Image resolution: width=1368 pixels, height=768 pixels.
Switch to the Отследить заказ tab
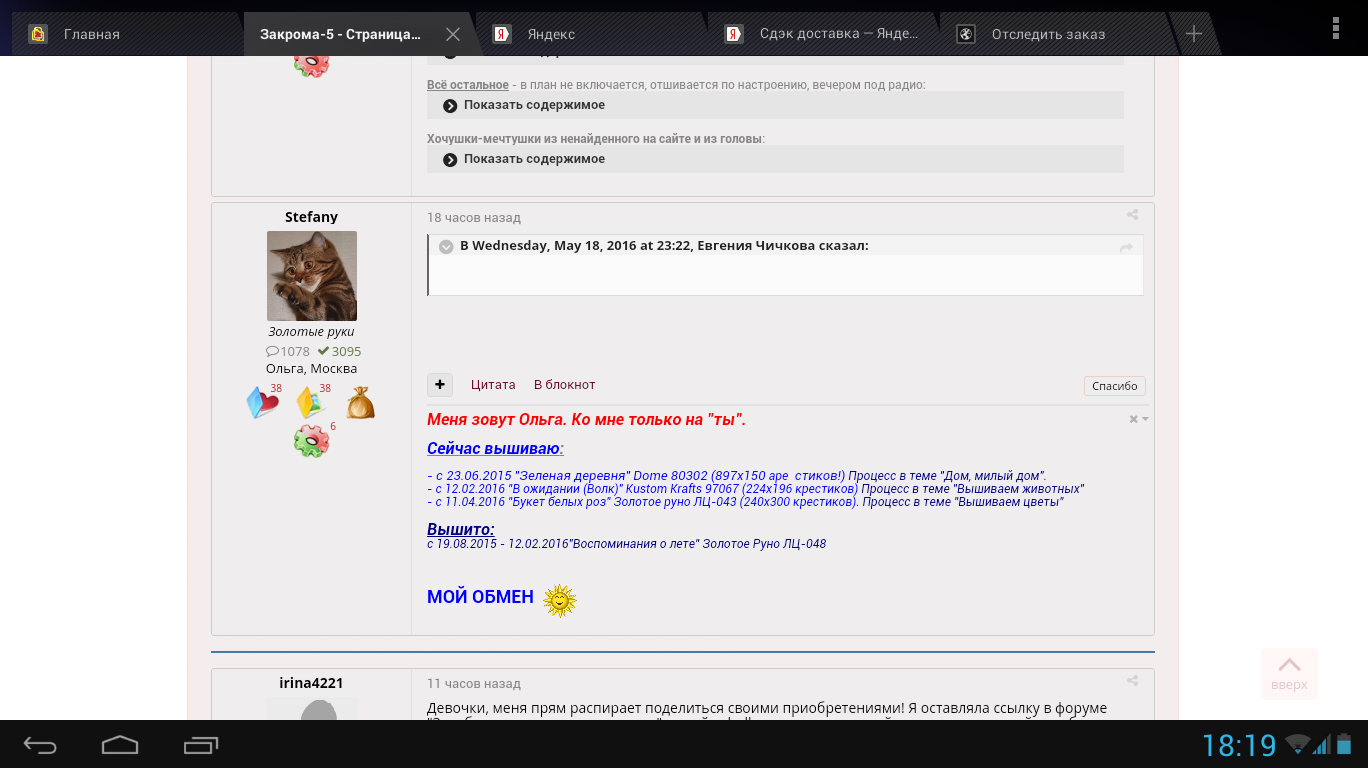point(1047,34)
